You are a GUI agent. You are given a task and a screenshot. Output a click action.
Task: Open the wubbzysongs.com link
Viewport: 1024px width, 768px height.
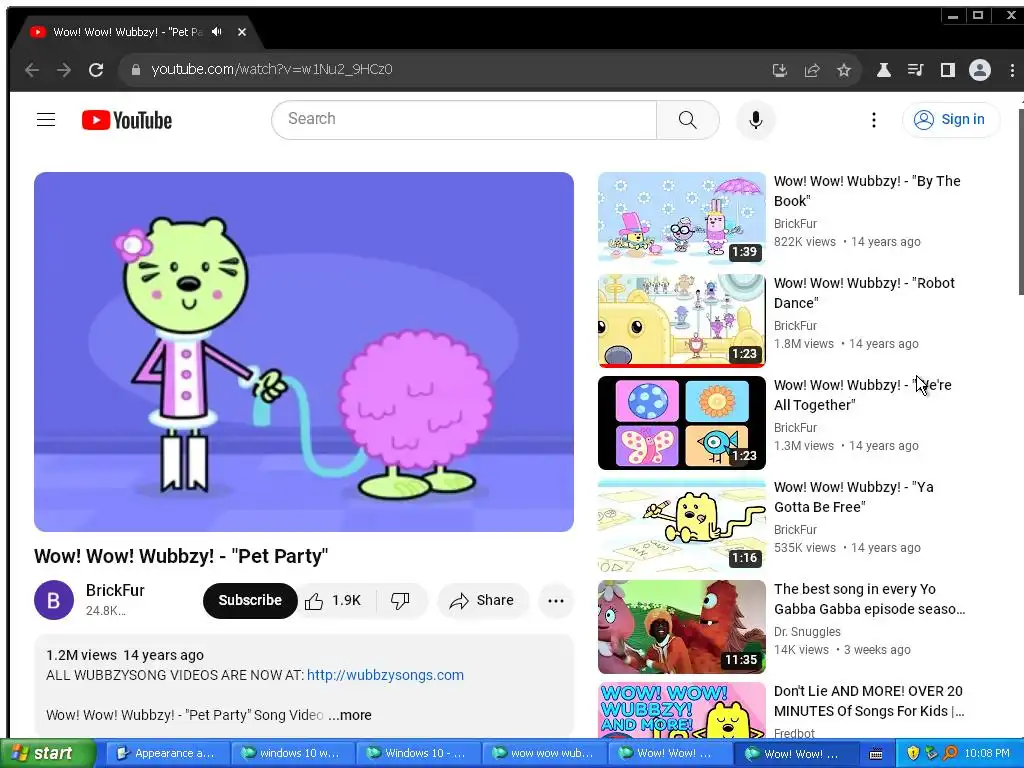tap(385, 675)
